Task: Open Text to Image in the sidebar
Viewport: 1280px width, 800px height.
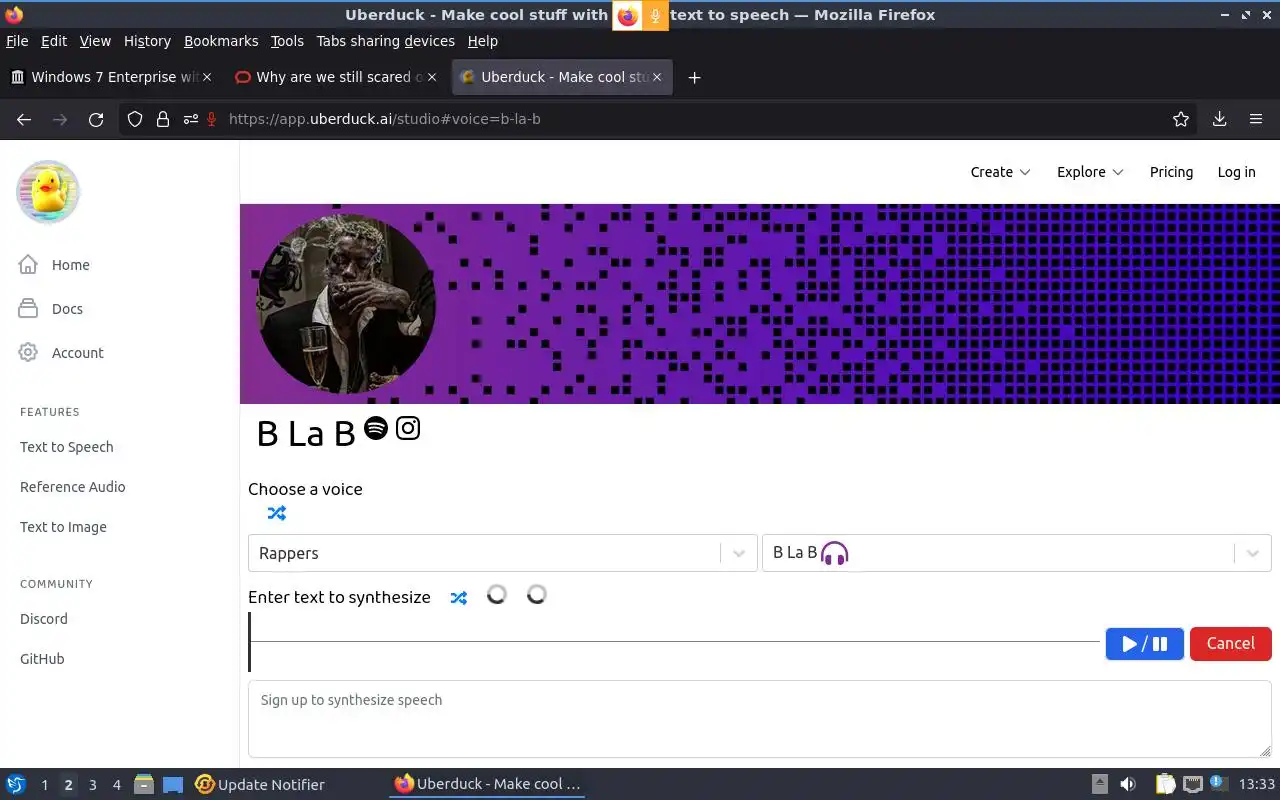Action: click(63, 527)
